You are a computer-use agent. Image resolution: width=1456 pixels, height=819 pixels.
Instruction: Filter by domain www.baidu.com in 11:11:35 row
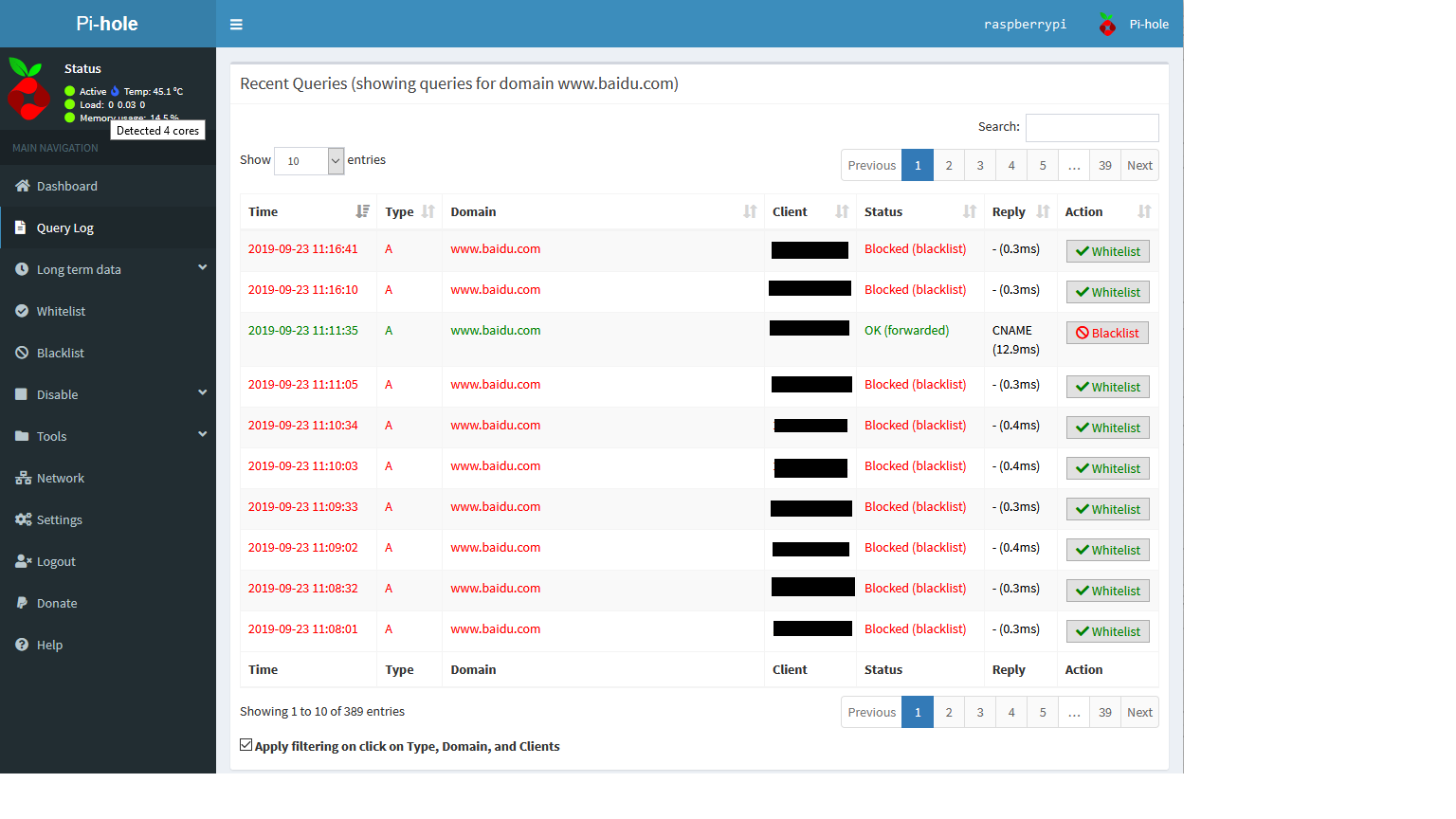496,331
